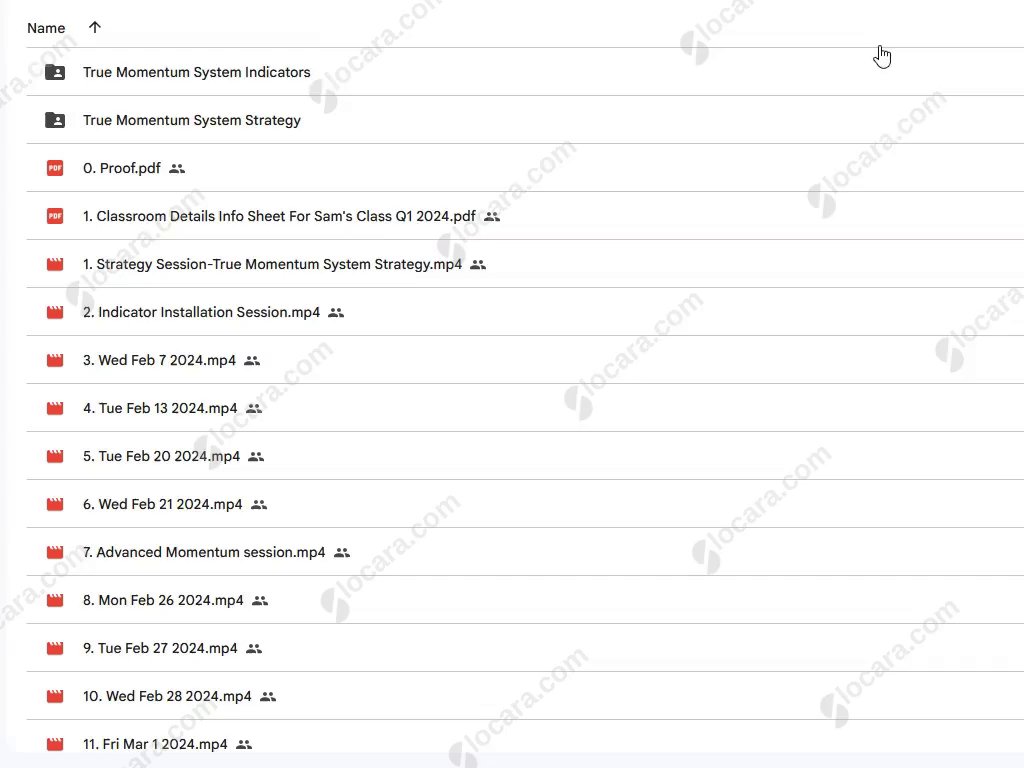Select file name 5. Tue Feb 20 2024.mp4
Screen dimensions: 1024x768
click(x=161, y=456)
